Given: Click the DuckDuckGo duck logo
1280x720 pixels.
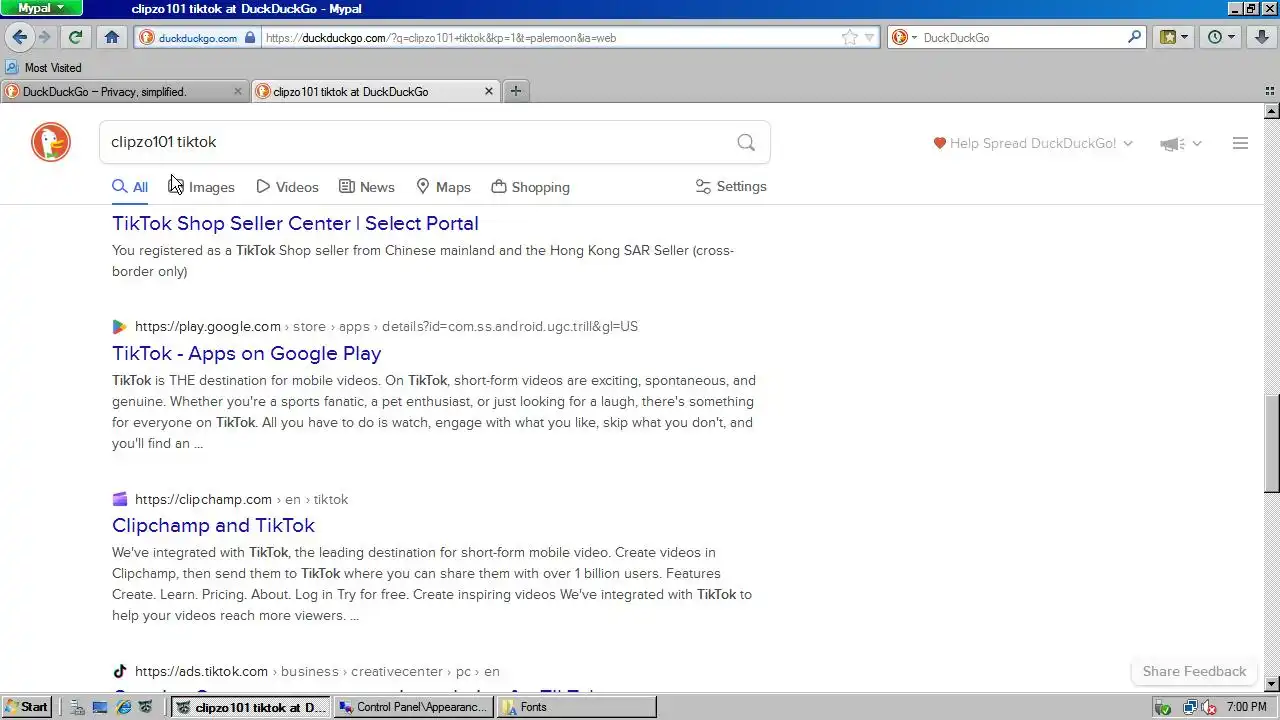Looking at the screenshot, I should point(51,142).
